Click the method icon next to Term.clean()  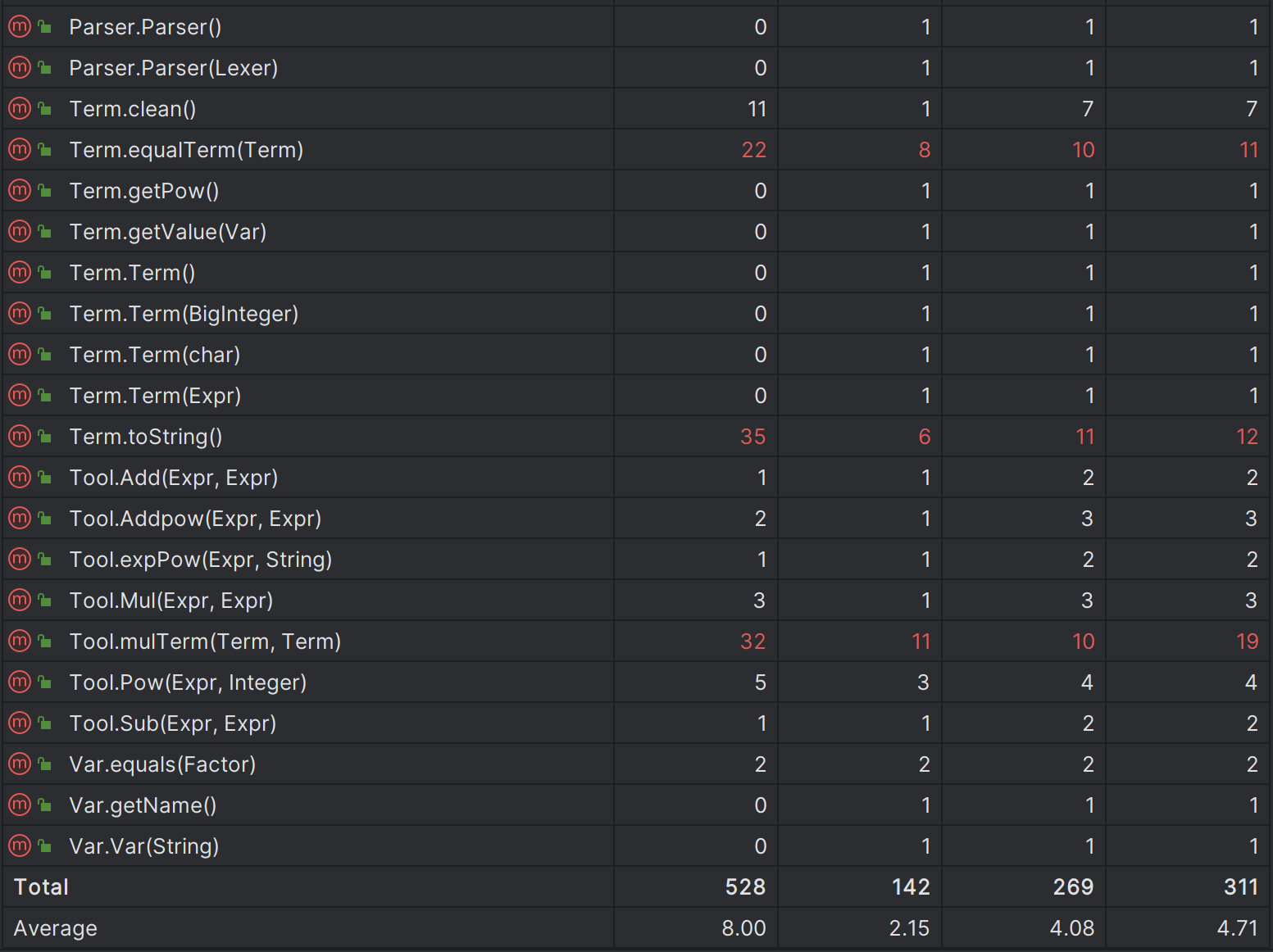pos(19,109)
